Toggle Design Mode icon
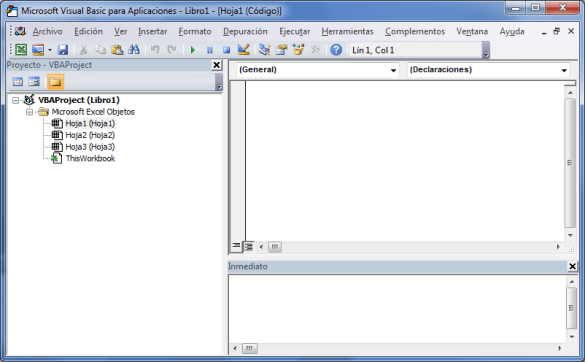The width and height of the screenshot is (585, 362). click(x=244, y=50)
